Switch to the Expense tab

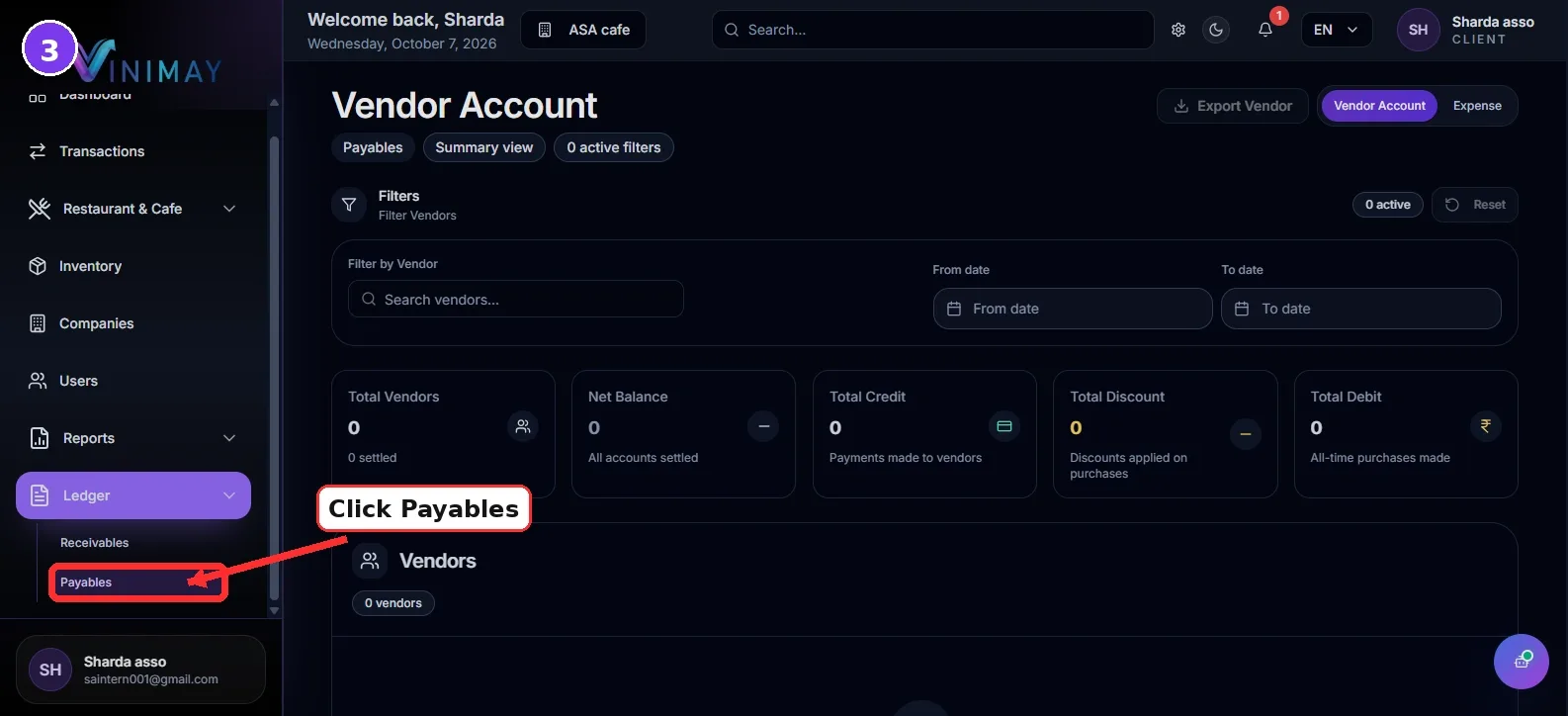pos(1477,106)
